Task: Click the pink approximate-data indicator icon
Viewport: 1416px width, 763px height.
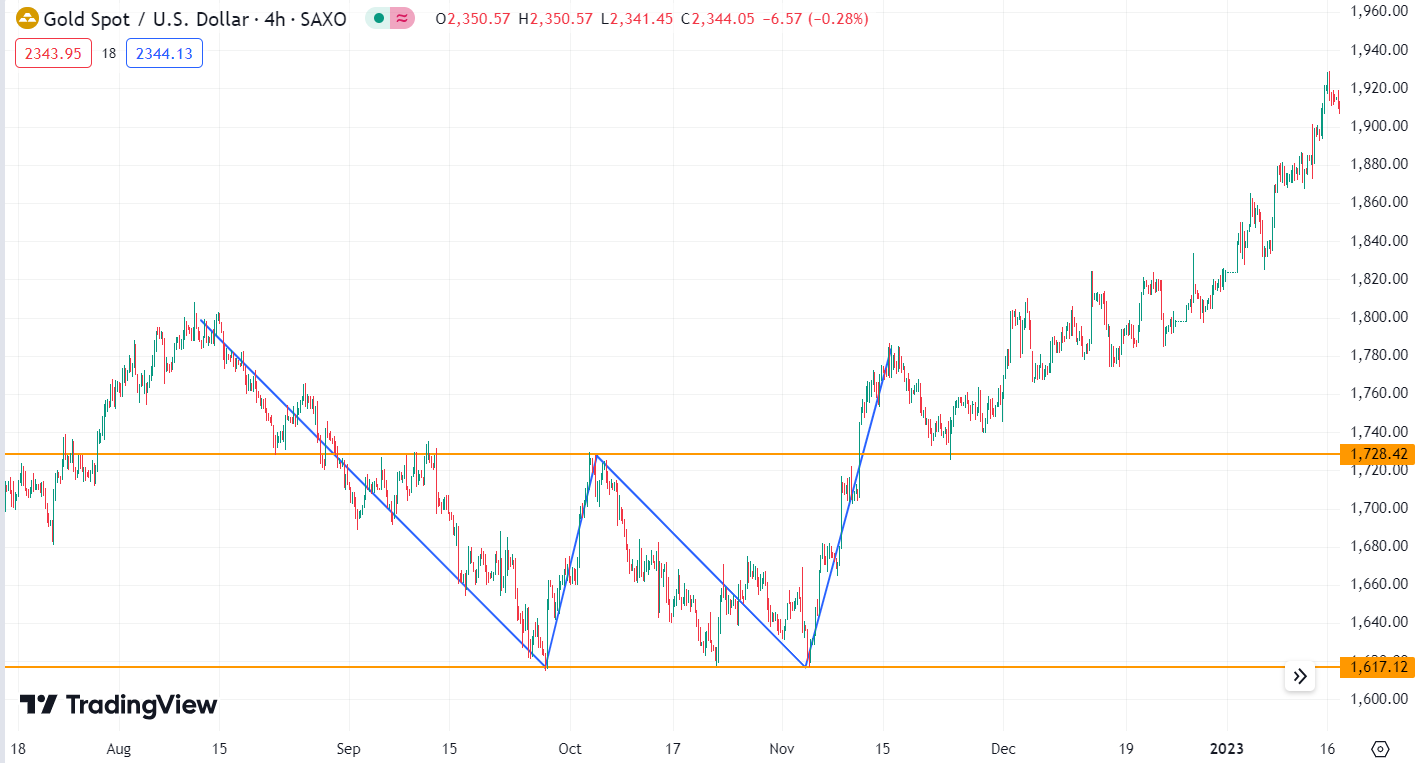Action: [402, 18]
